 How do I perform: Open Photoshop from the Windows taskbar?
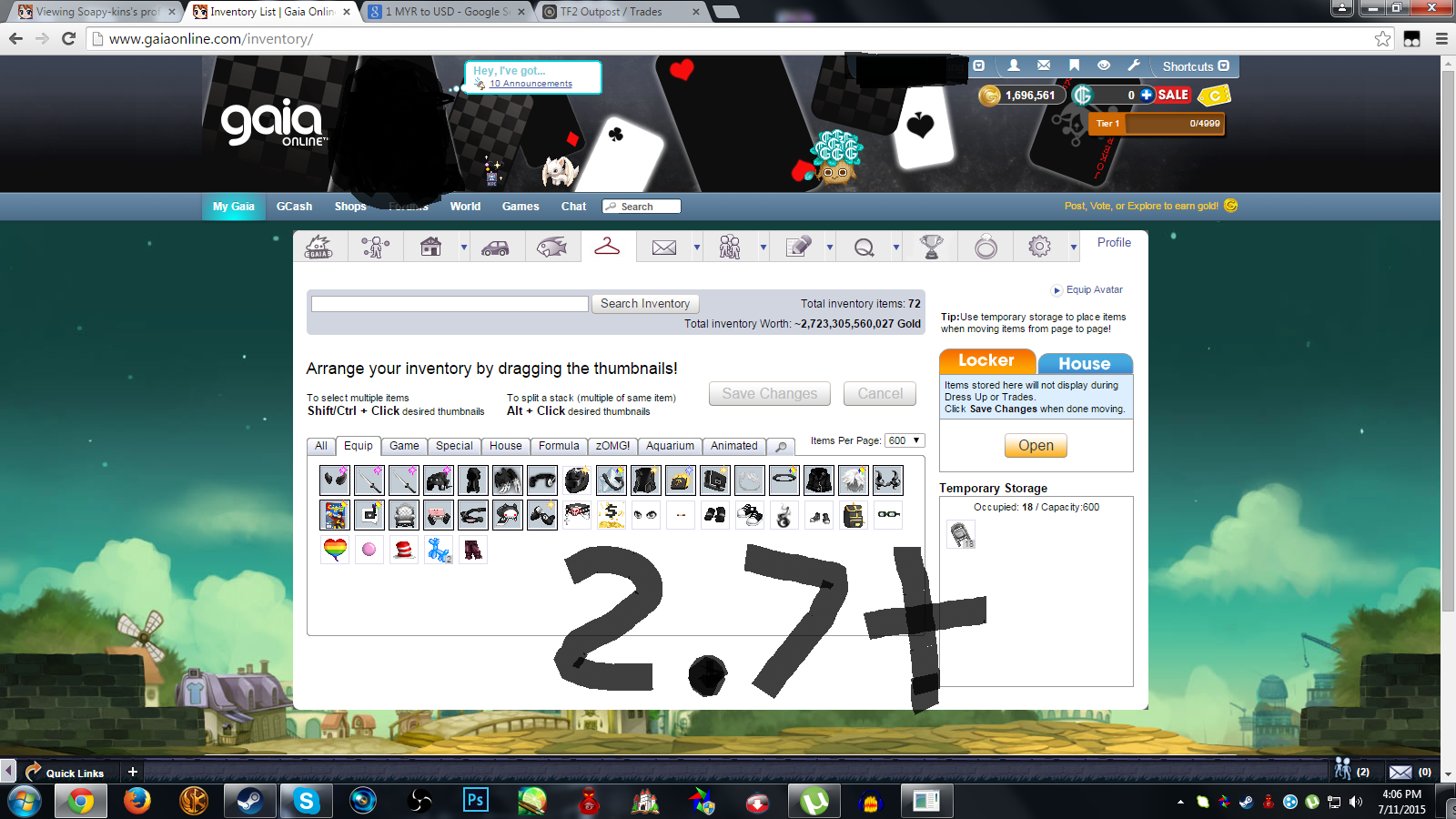pos(475,801)
